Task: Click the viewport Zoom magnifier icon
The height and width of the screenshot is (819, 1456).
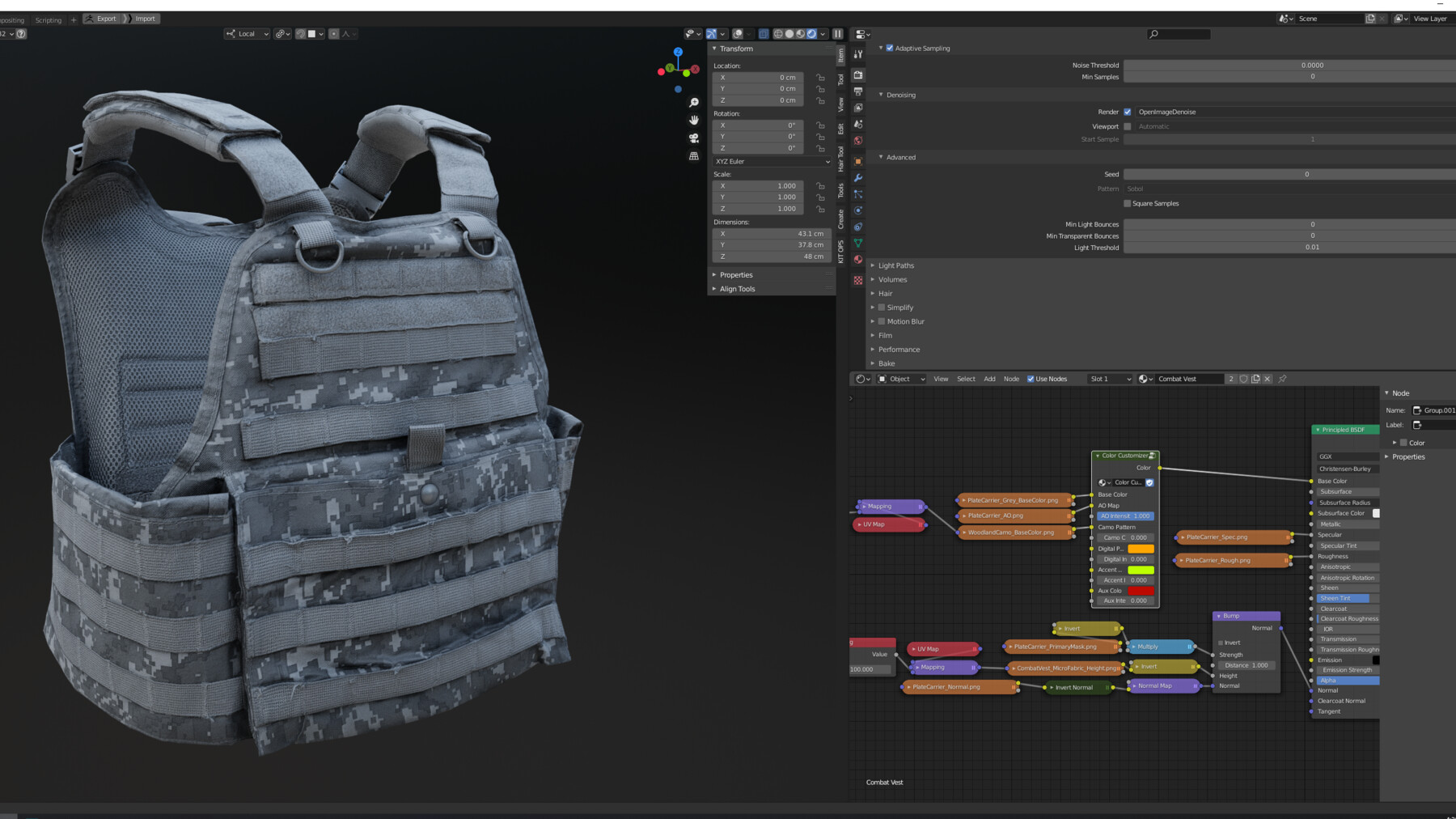Action: pyautogui.click(x=694, y=101)
